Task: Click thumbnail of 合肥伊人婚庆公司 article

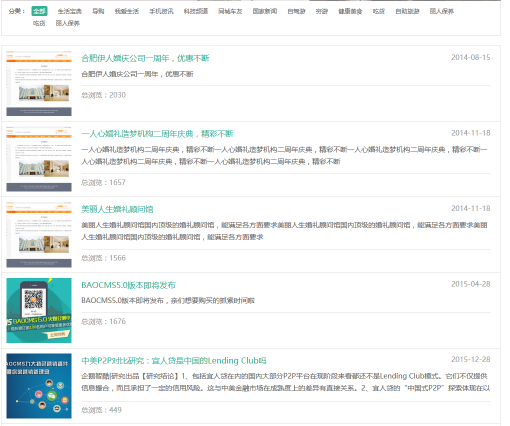Action: [x=39, y=83]
